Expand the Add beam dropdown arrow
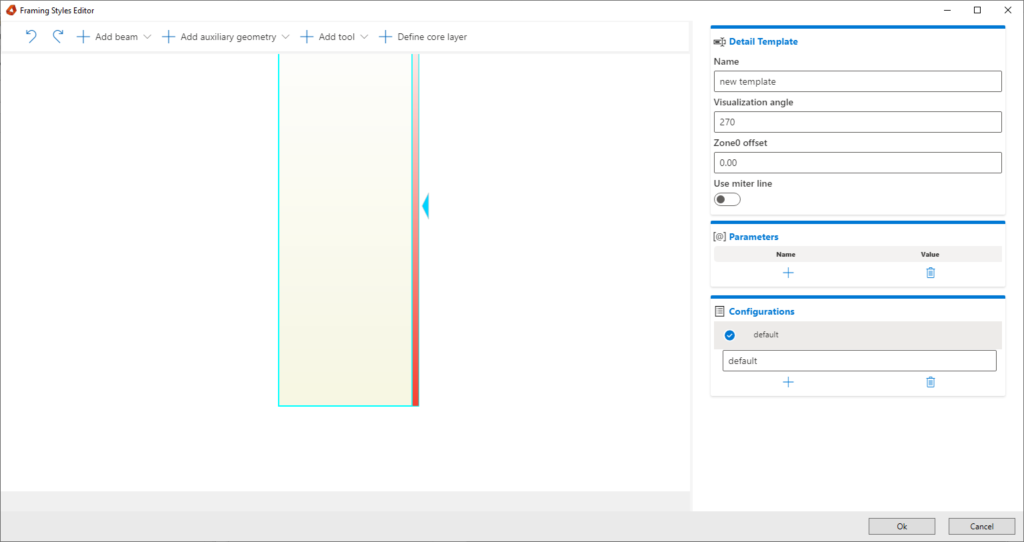Image resolution: width=1024 pixels, height=542 pixels. coord(147,37)
